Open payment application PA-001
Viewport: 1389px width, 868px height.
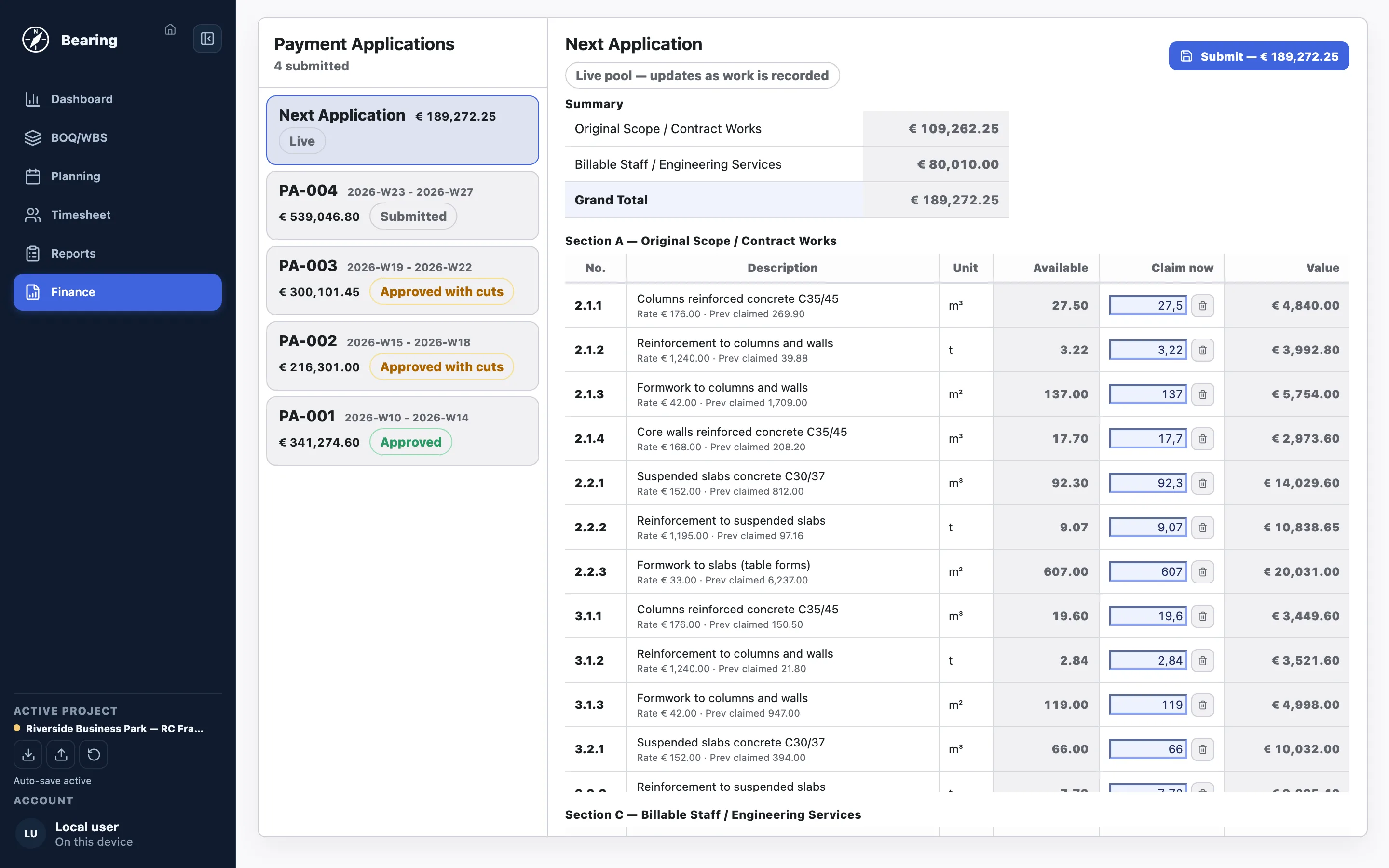pyautogui.click(x=402, y=431)
